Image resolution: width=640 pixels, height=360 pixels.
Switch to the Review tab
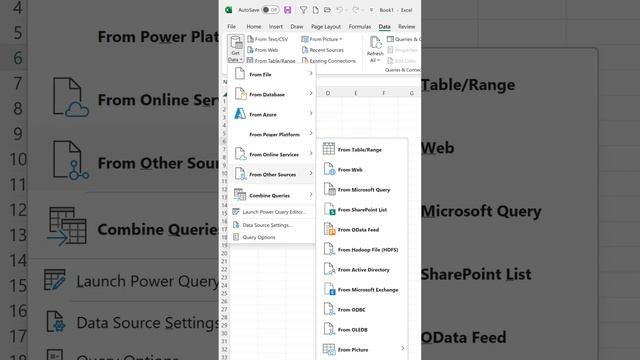pos(407,27)
